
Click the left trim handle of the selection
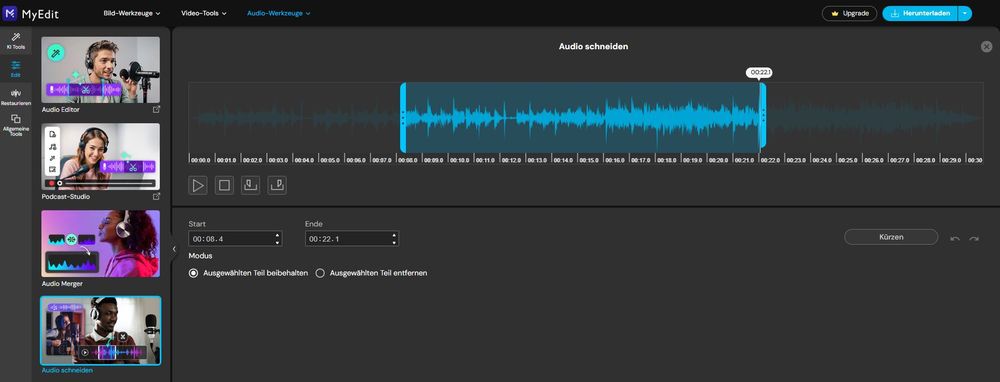[x=403, y=117]
